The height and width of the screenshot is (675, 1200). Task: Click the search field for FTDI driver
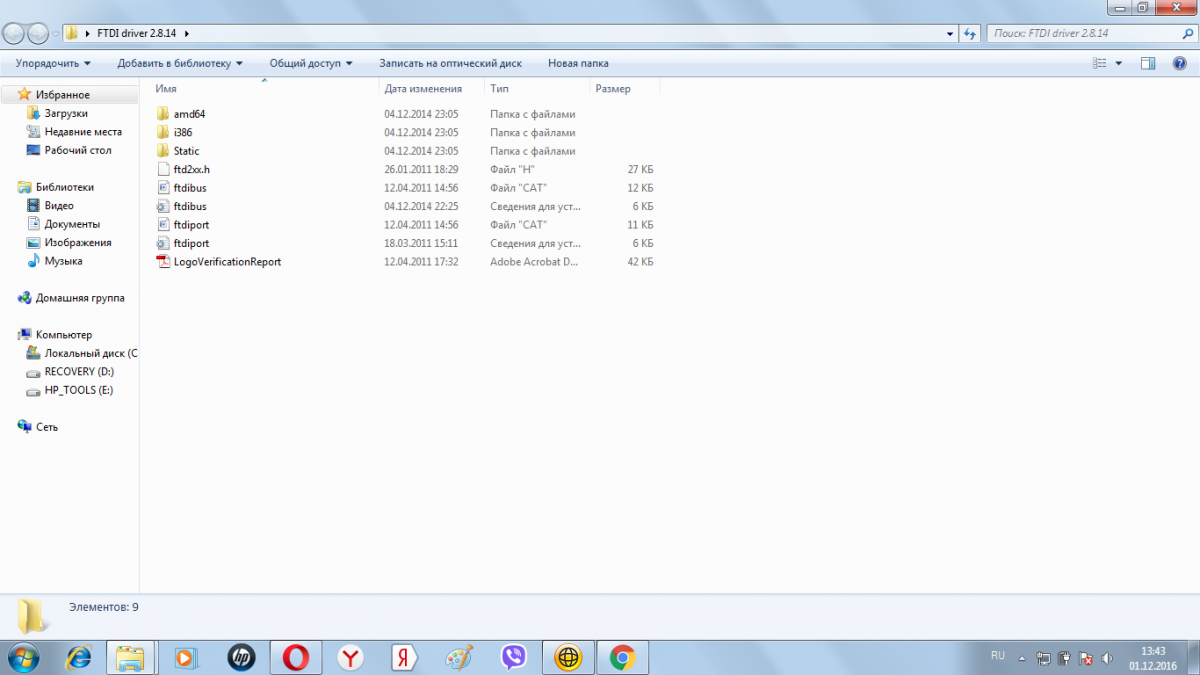[1090, 33]
